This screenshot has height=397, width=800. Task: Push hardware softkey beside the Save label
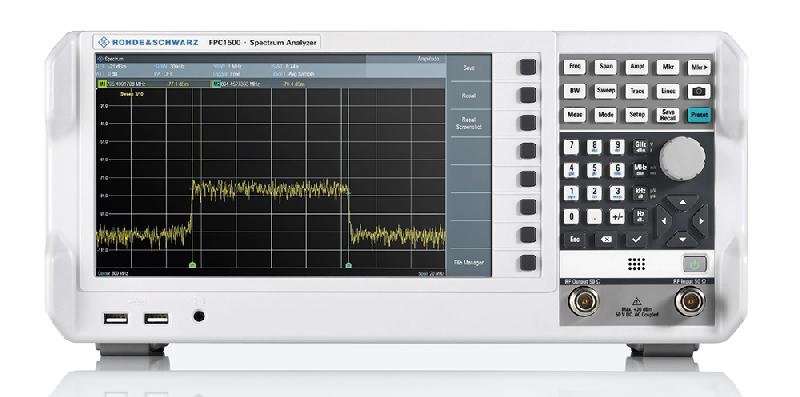coord(528,67)
